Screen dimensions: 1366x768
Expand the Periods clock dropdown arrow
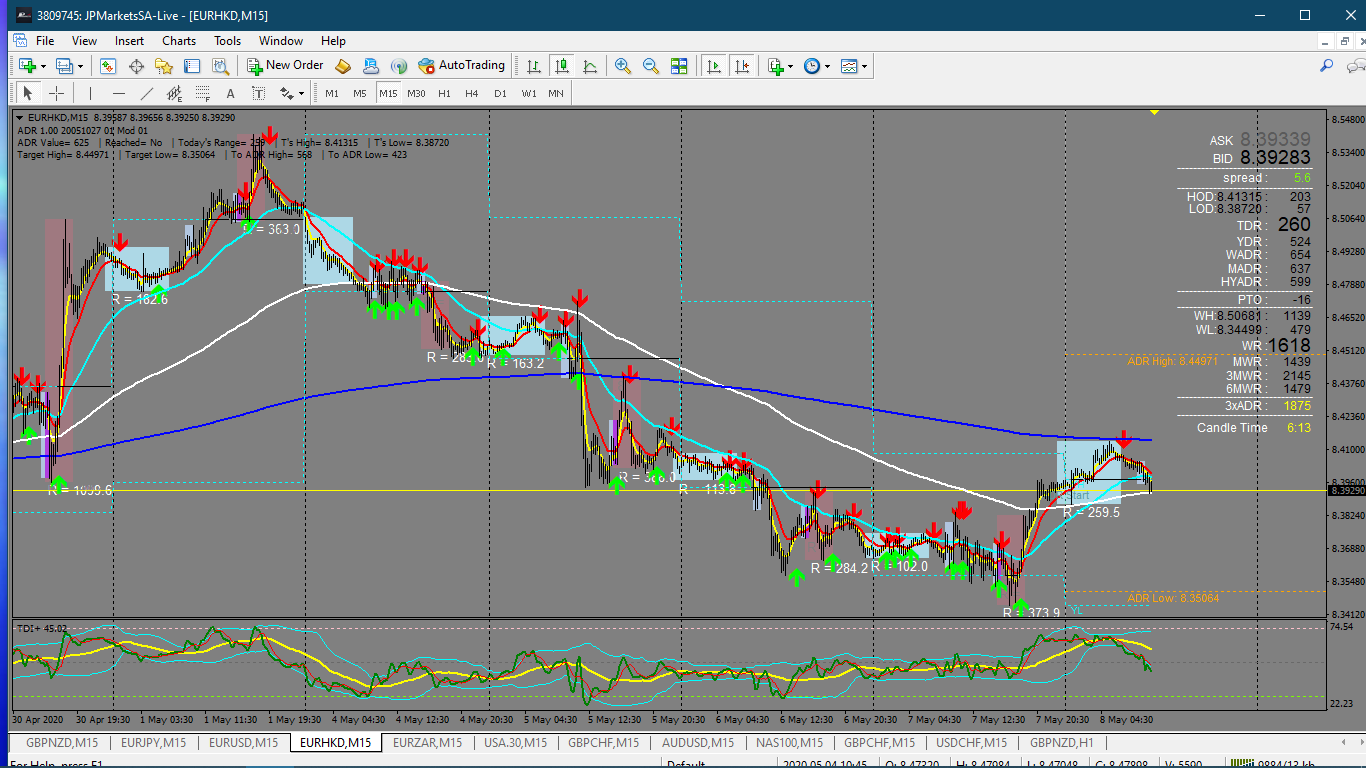click(828, 66)
